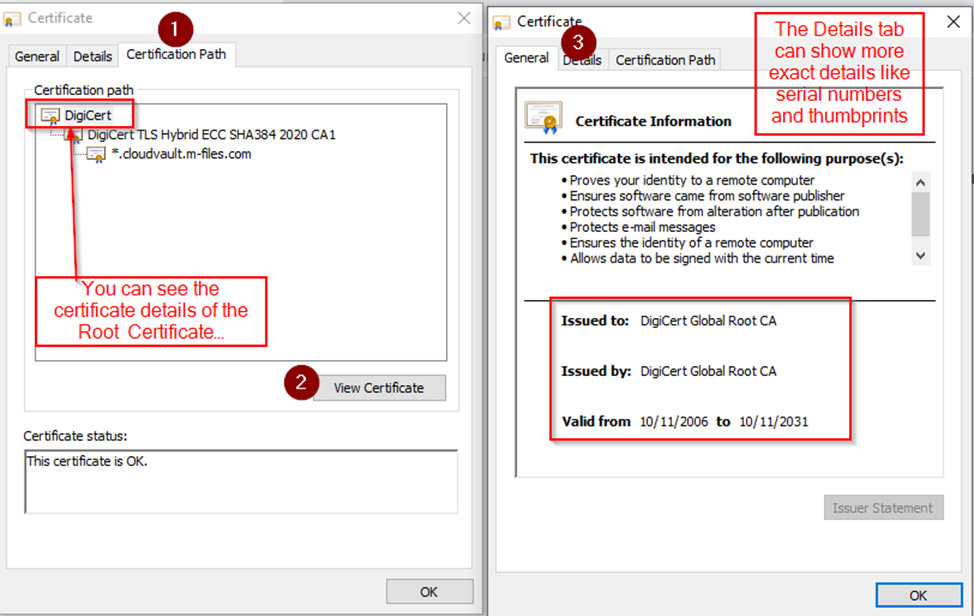Select the DigiCert root entry text

click(x=88, y=116)
